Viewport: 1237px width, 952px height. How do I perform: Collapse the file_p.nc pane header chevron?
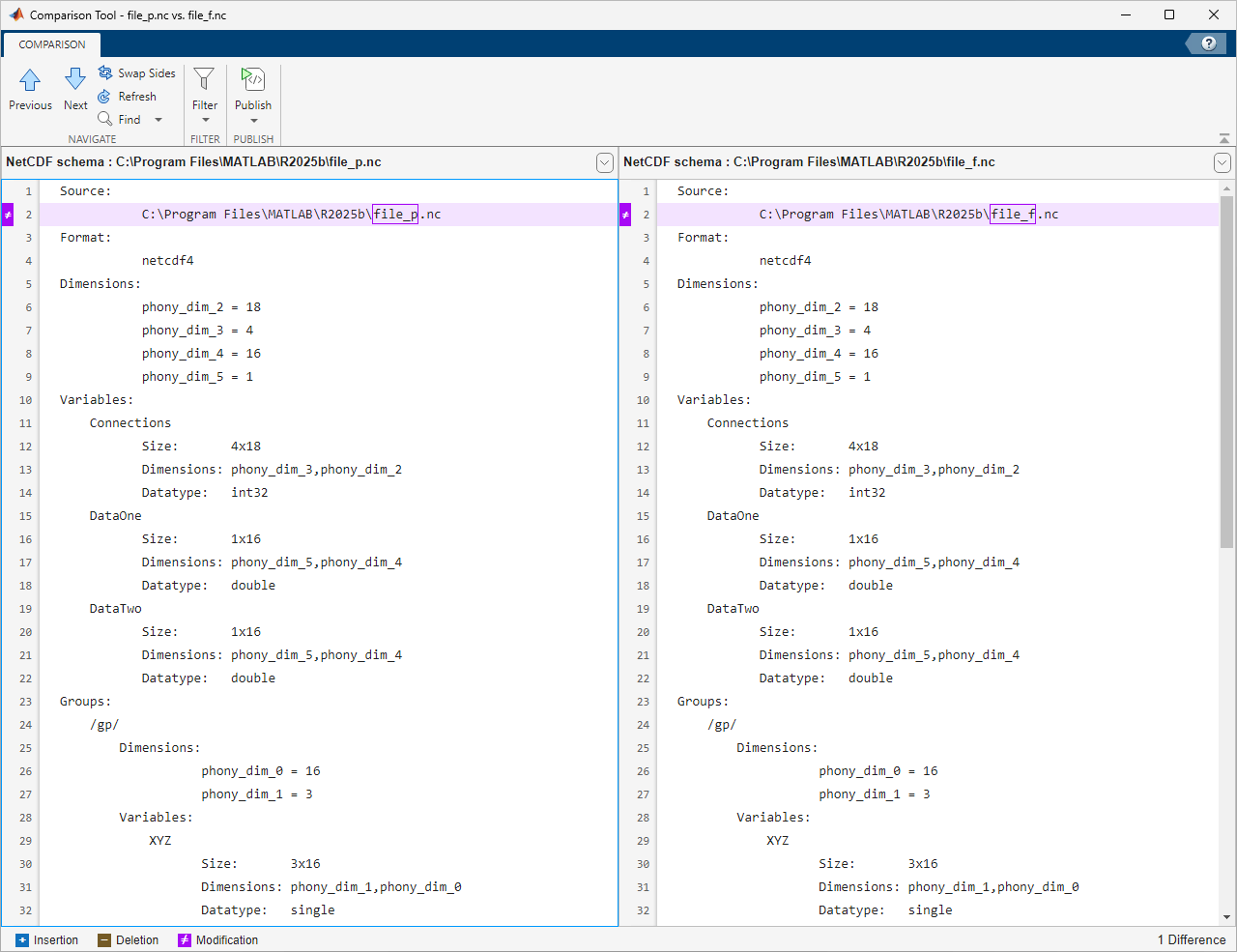(605, 162)
